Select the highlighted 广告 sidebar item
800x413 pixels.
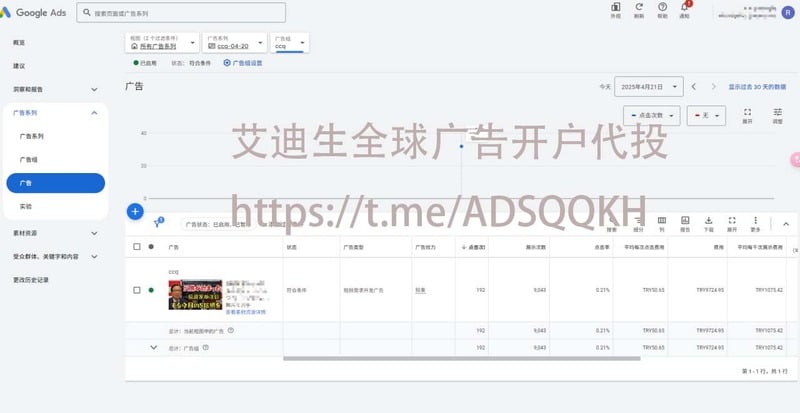tap(56, 183)
